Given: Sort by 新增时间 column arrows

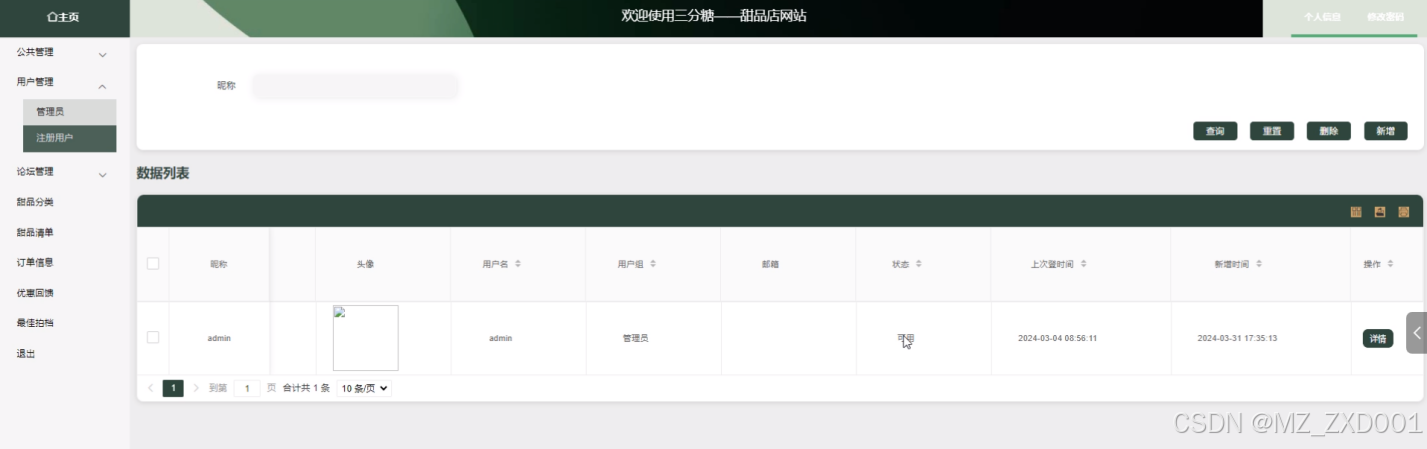Looking at the screenshot, I should click(1259, 264).
